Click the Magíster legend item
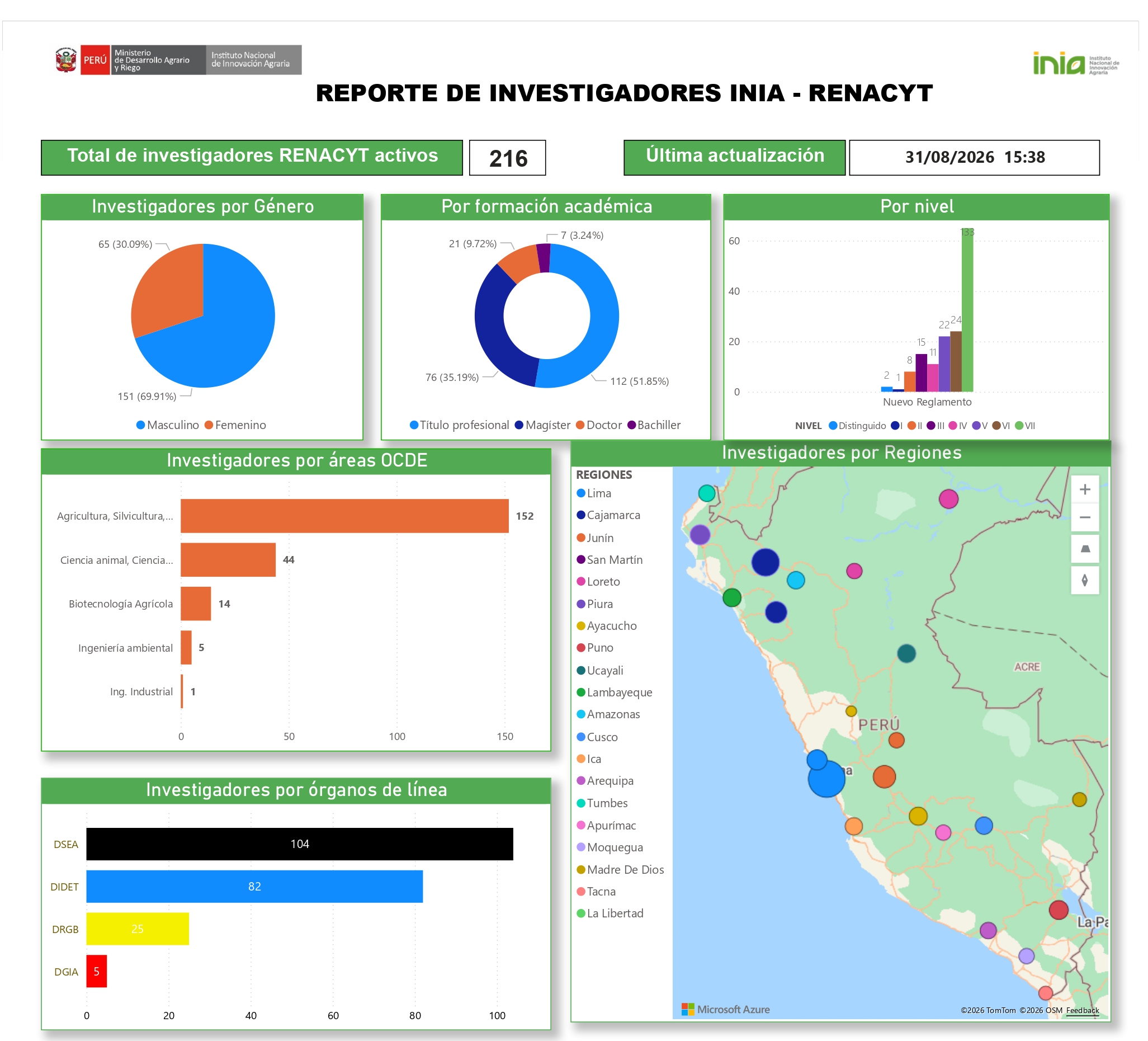1148x1041 pixels. coord(542,425)
